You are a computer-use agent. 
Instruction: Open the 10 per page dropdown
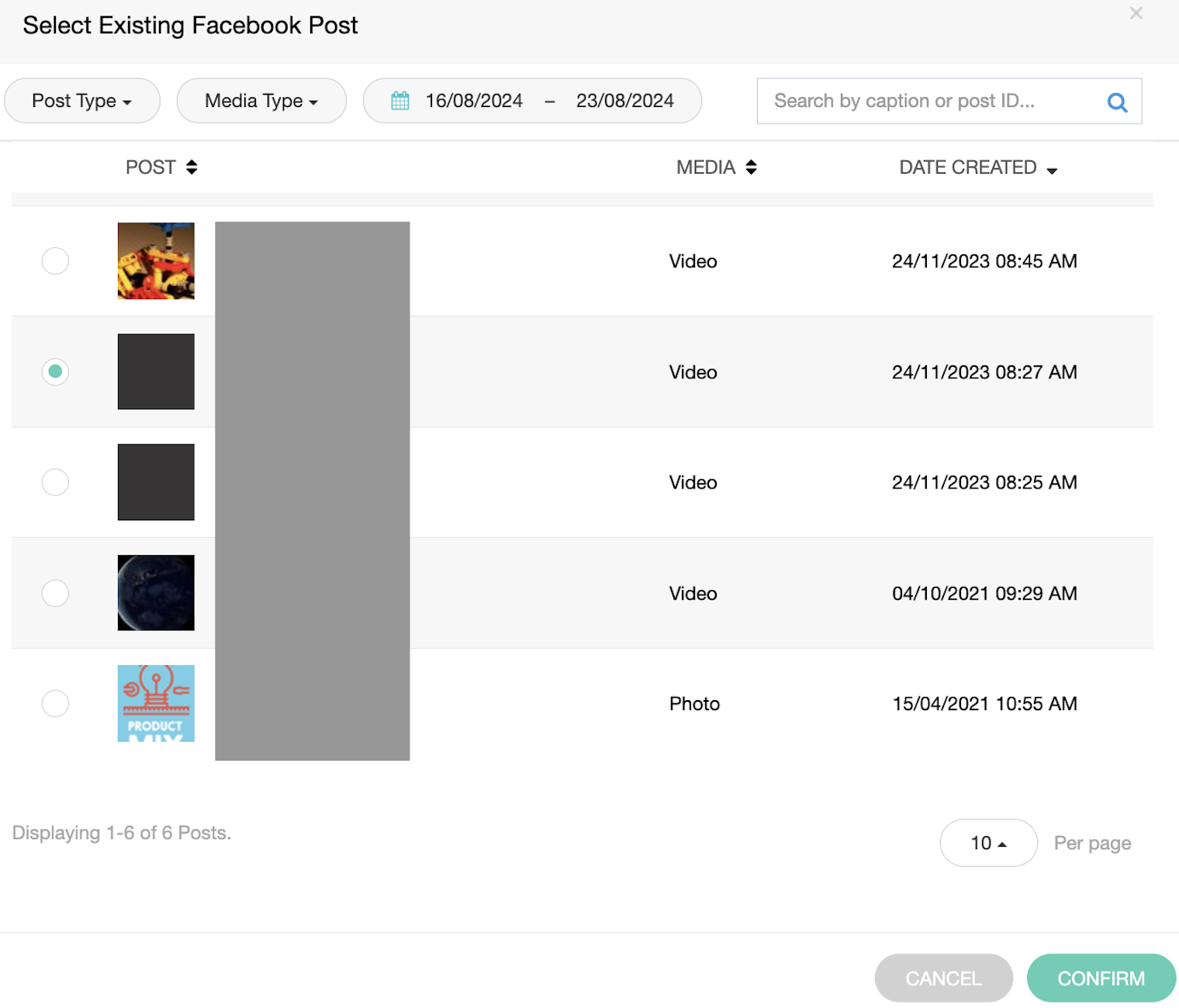(988, 843)
